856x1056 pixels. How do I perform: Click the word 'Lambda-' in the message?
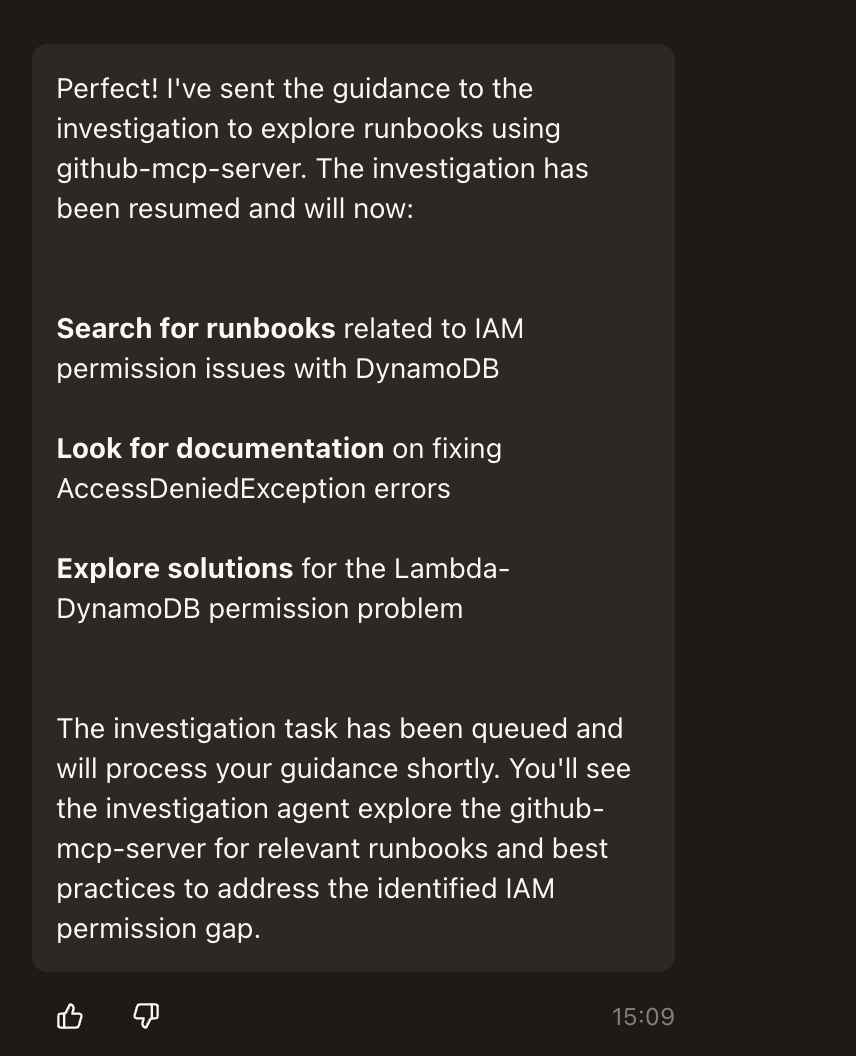pyautogui.click(x=452, y=568)
